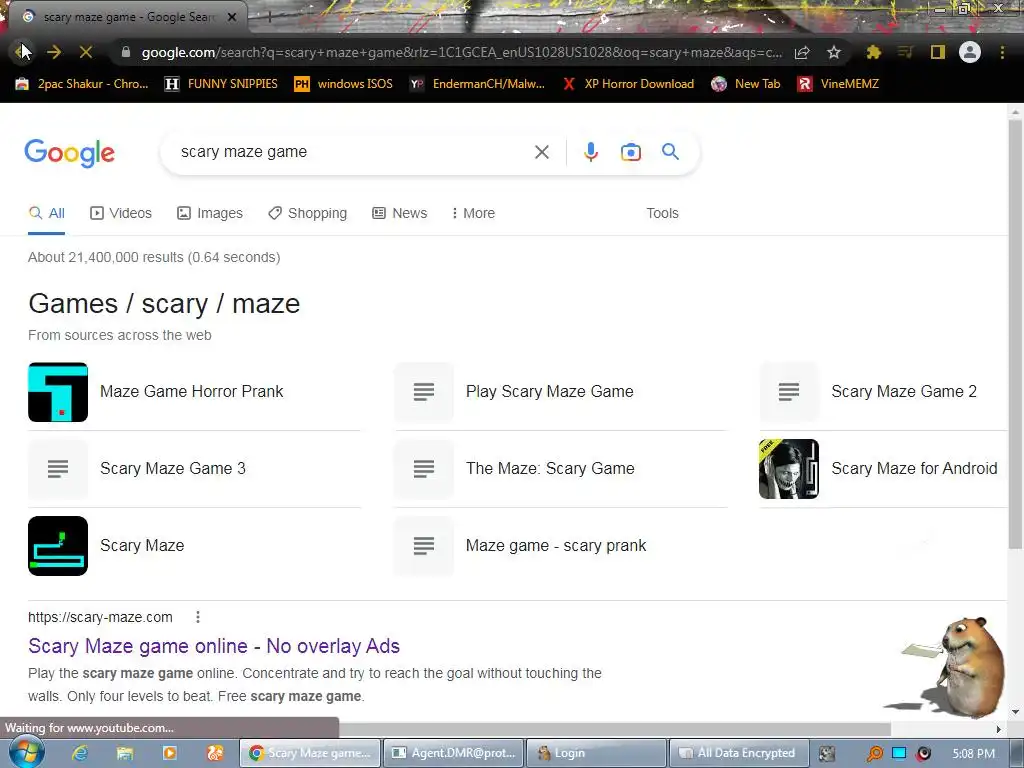This screenshot has height=768, width=1024.
Task: Open Chrome three-dot menu
Action: pos(1002,52)
